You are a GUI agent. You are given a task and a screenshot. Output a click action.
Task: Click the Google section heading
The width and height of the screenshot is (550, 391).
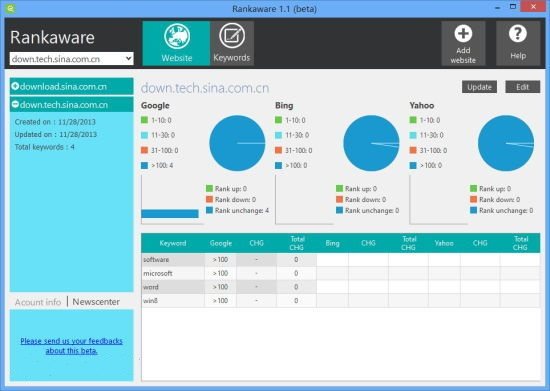click(155, 106)
